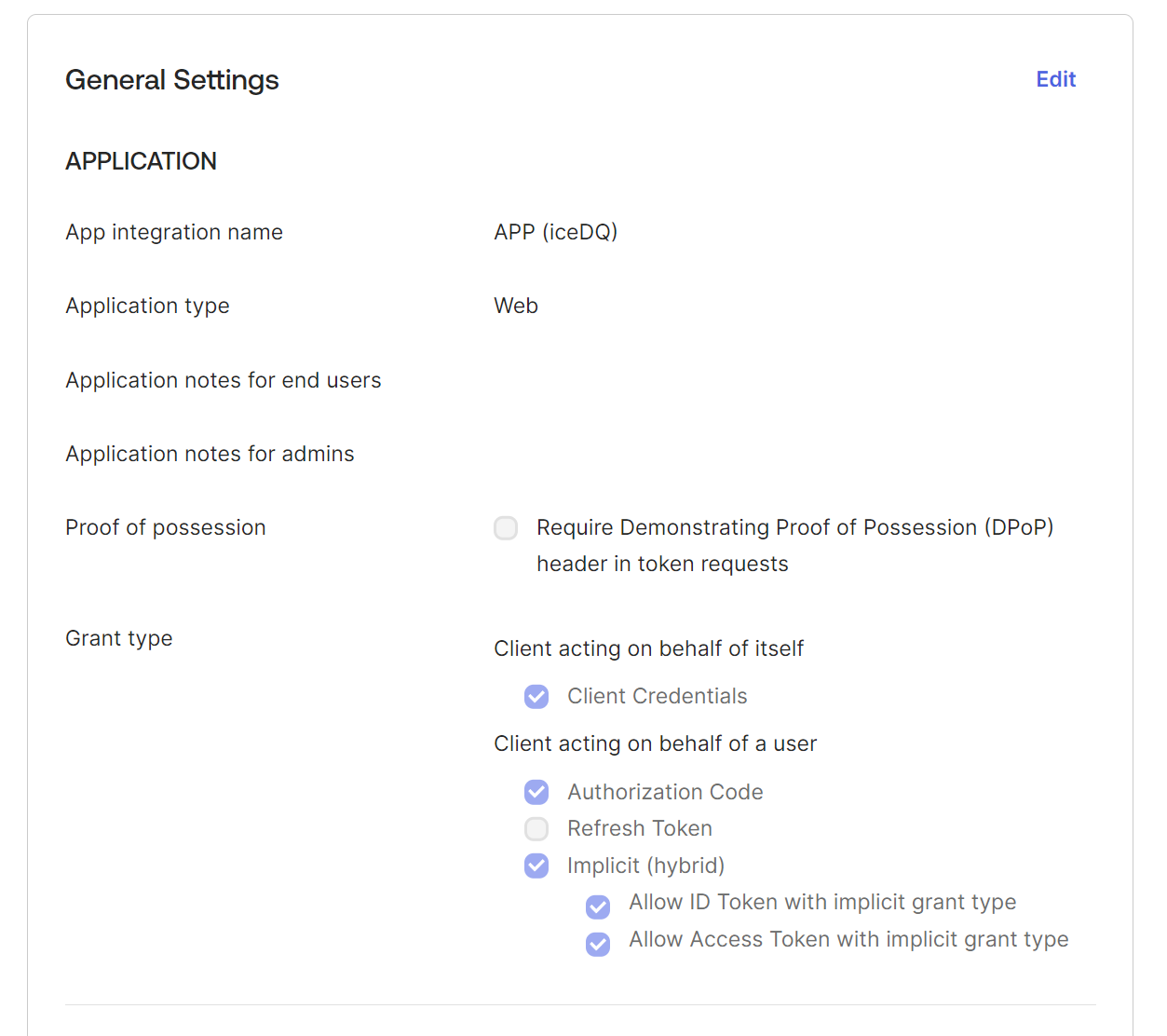Image resolution: width=1167 pixels, height=1036 pixels.
Task: Click the Application type label
Action: click(x=147, y=306)
